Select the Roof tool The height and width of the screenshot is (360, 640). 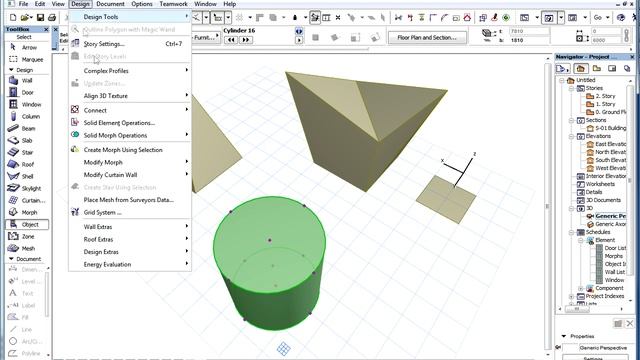click(22, 164)
